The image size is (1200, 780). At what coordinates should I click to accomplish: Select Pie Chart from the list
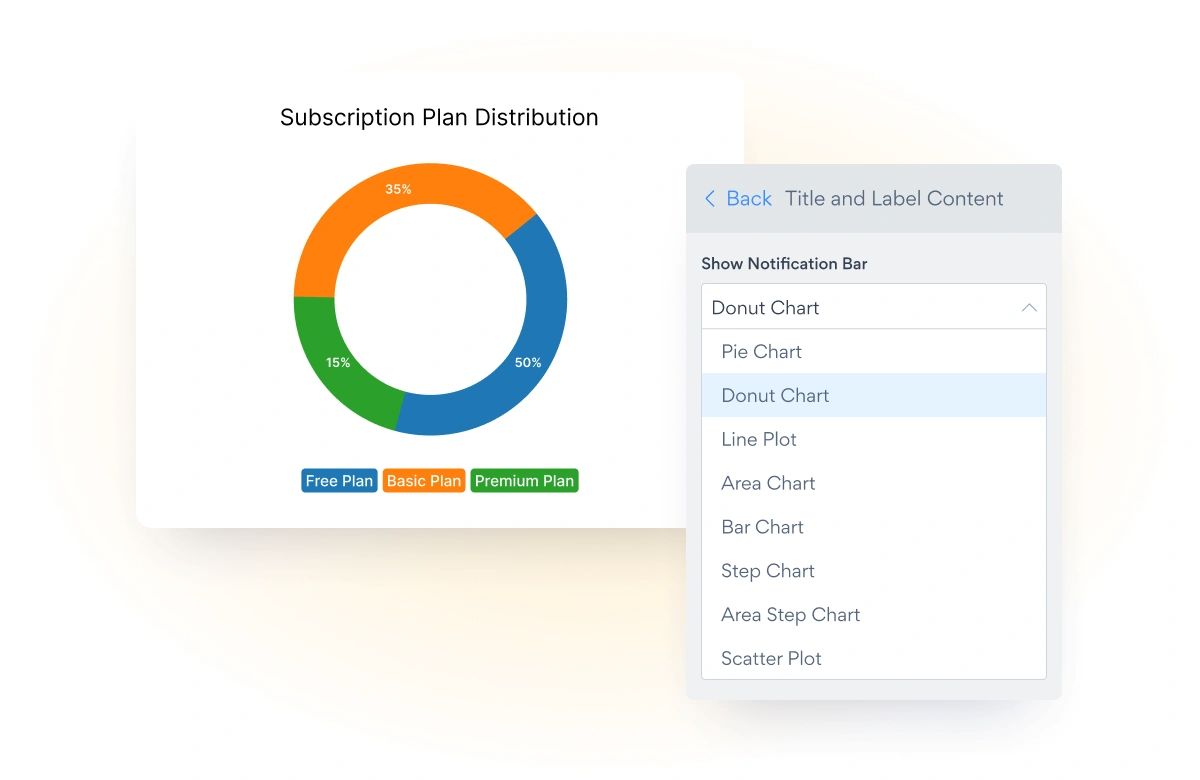pos(762,352)
